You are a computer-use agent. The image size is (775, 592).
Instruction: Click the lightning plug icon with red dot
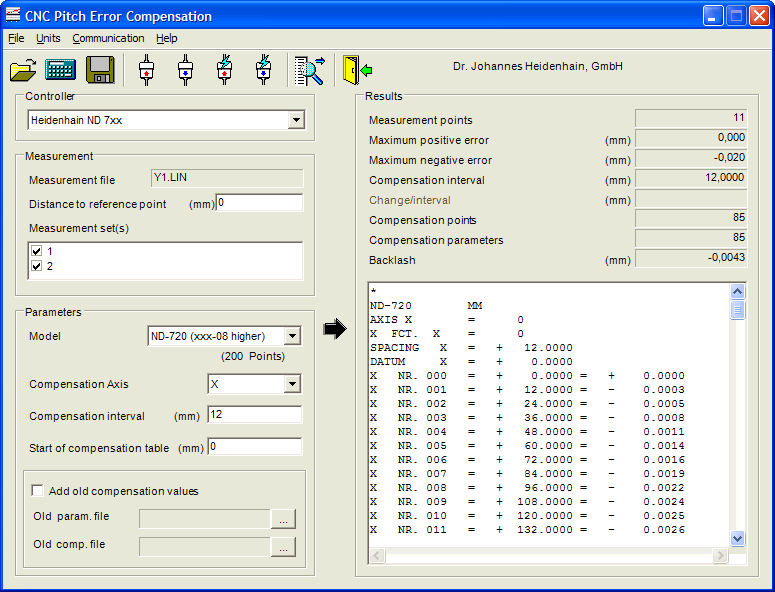tap(224, 70)
